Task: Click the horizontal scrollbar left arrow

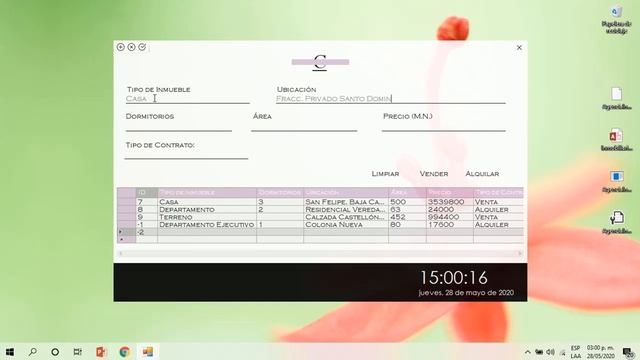Action: coord(120,253)
